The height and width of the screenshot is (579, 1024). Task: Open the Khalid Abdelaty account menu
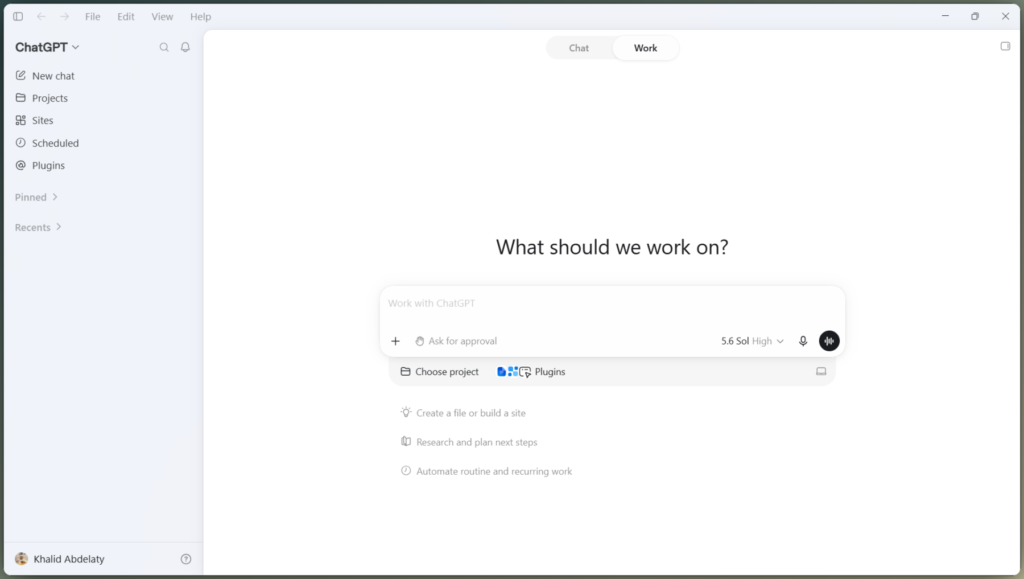[x=59, y=559]
